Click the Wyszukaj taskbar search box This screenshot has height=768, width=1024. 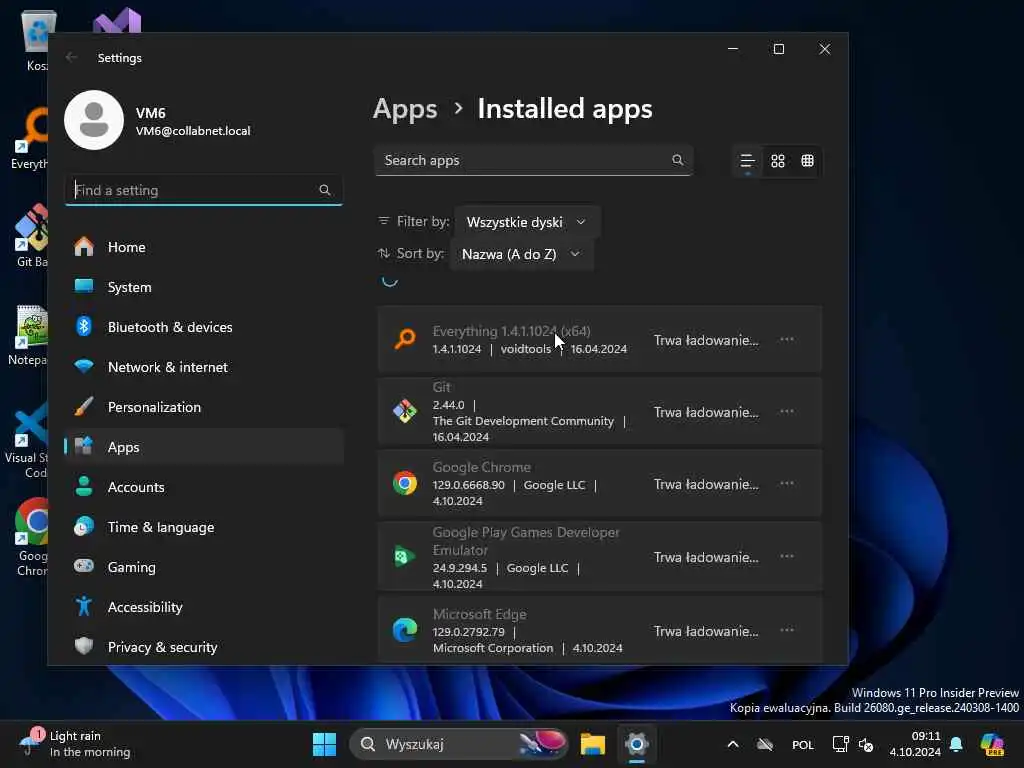(x=458, y=744)
